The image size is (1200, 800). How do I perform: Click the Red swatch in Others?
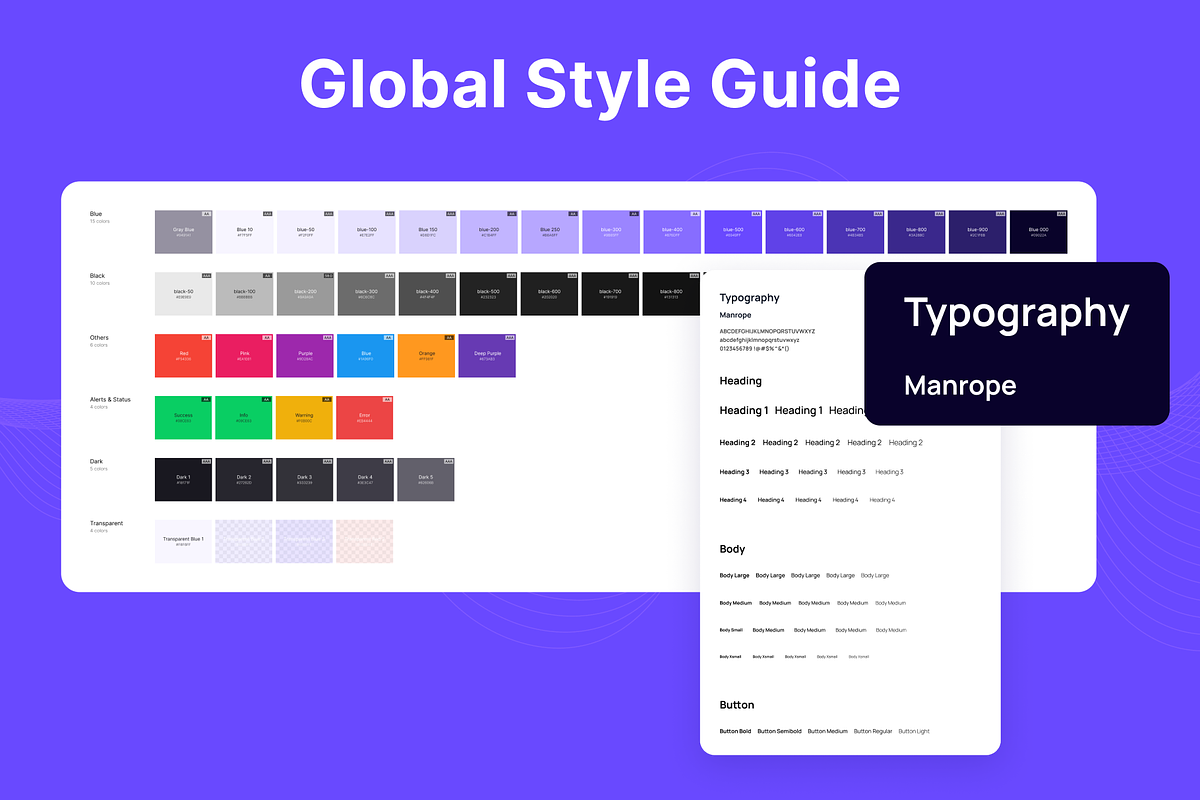point(183,356)
